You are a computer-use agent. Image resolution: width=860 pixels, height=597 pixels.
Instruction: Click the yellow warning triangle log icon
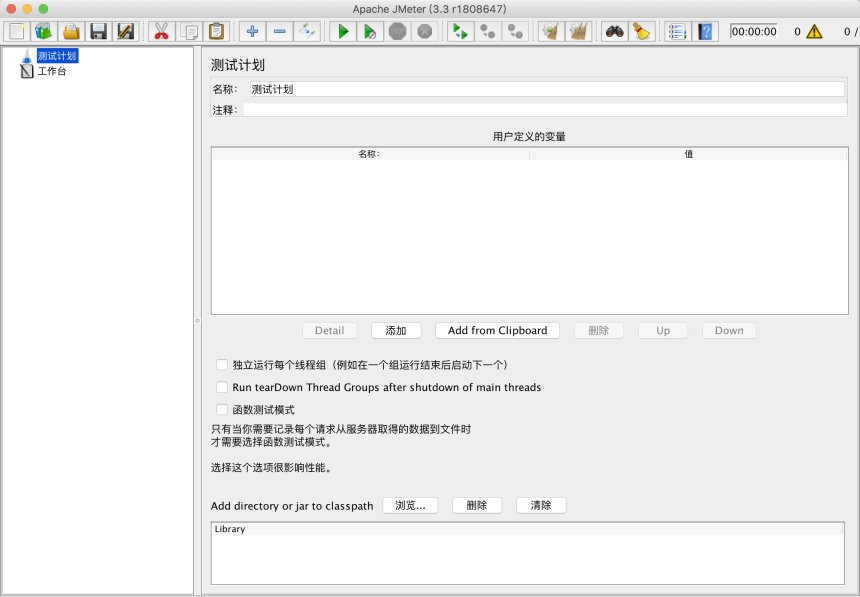(x=814, y=31)
